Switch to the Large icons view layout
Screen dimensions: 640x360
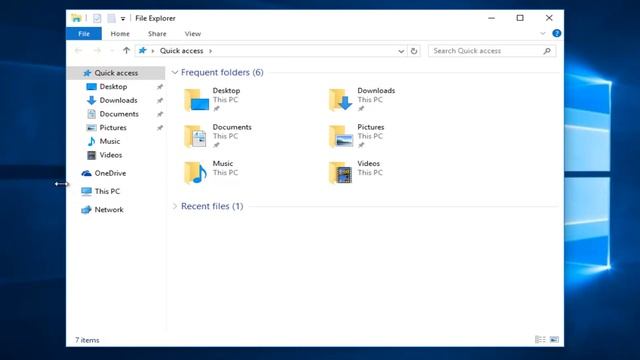click(554, 340)
